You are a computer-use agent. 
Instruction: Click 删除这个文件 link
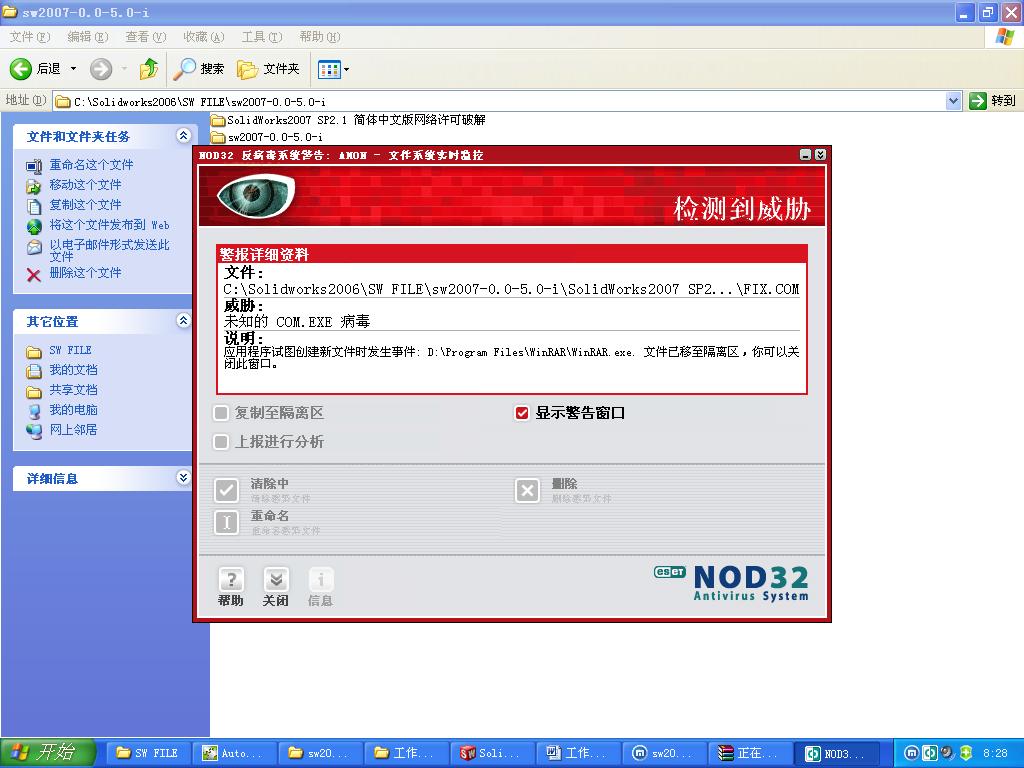(86, 273)
